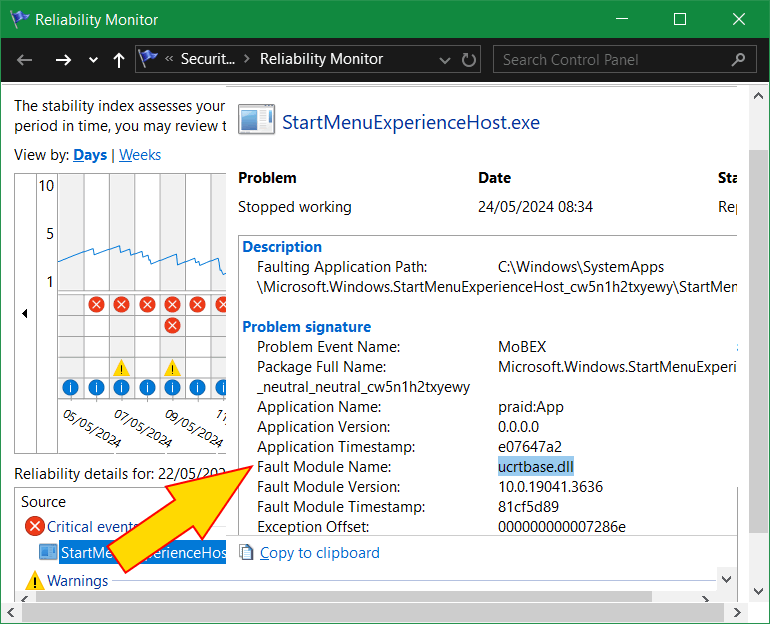The width and height of the screenshot is (770, 624).
Task: Select the highlighted ucrtbase.dll value
Action: tap(536, 466)
